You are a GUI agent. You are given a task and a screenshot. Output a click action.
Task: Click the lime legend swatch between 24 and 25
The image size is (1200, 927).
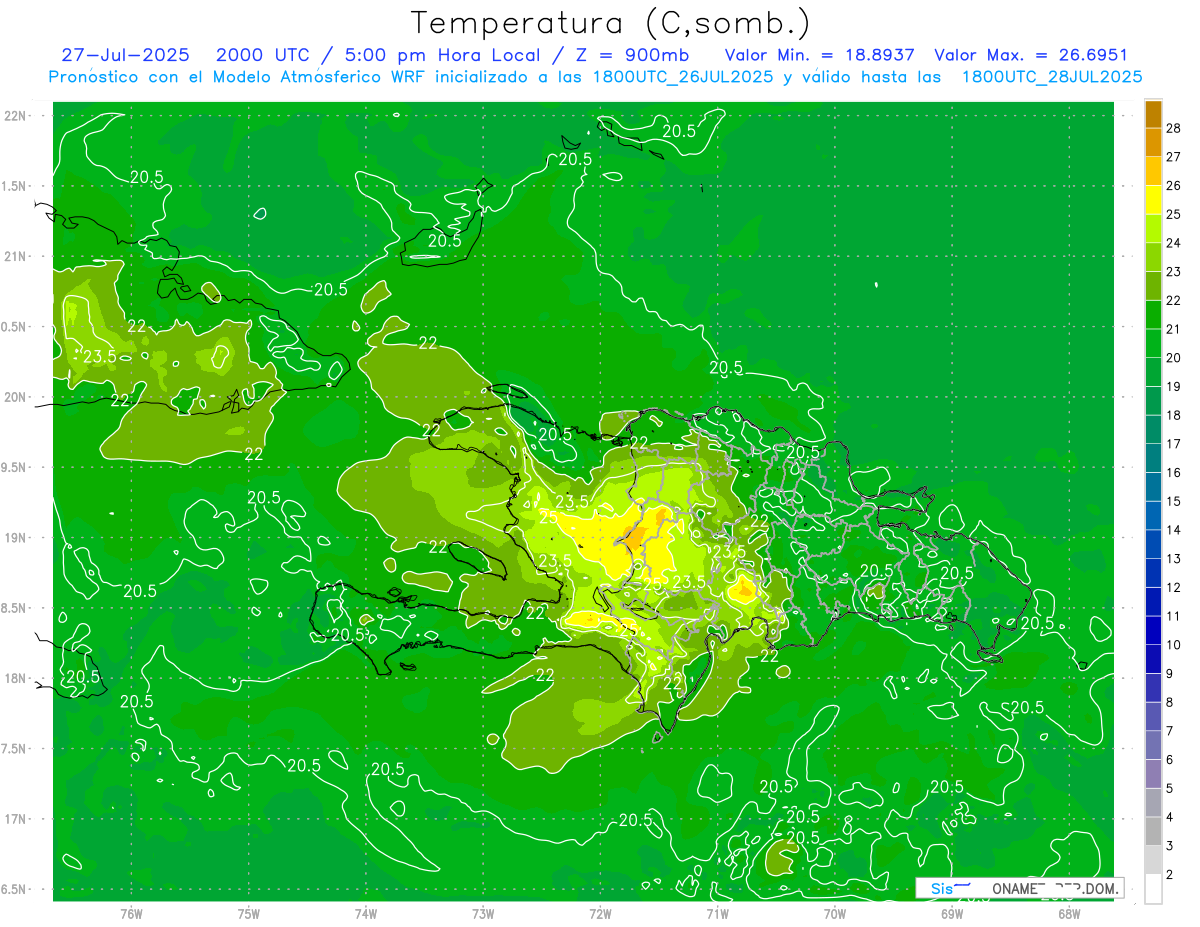click(1154, 229)
